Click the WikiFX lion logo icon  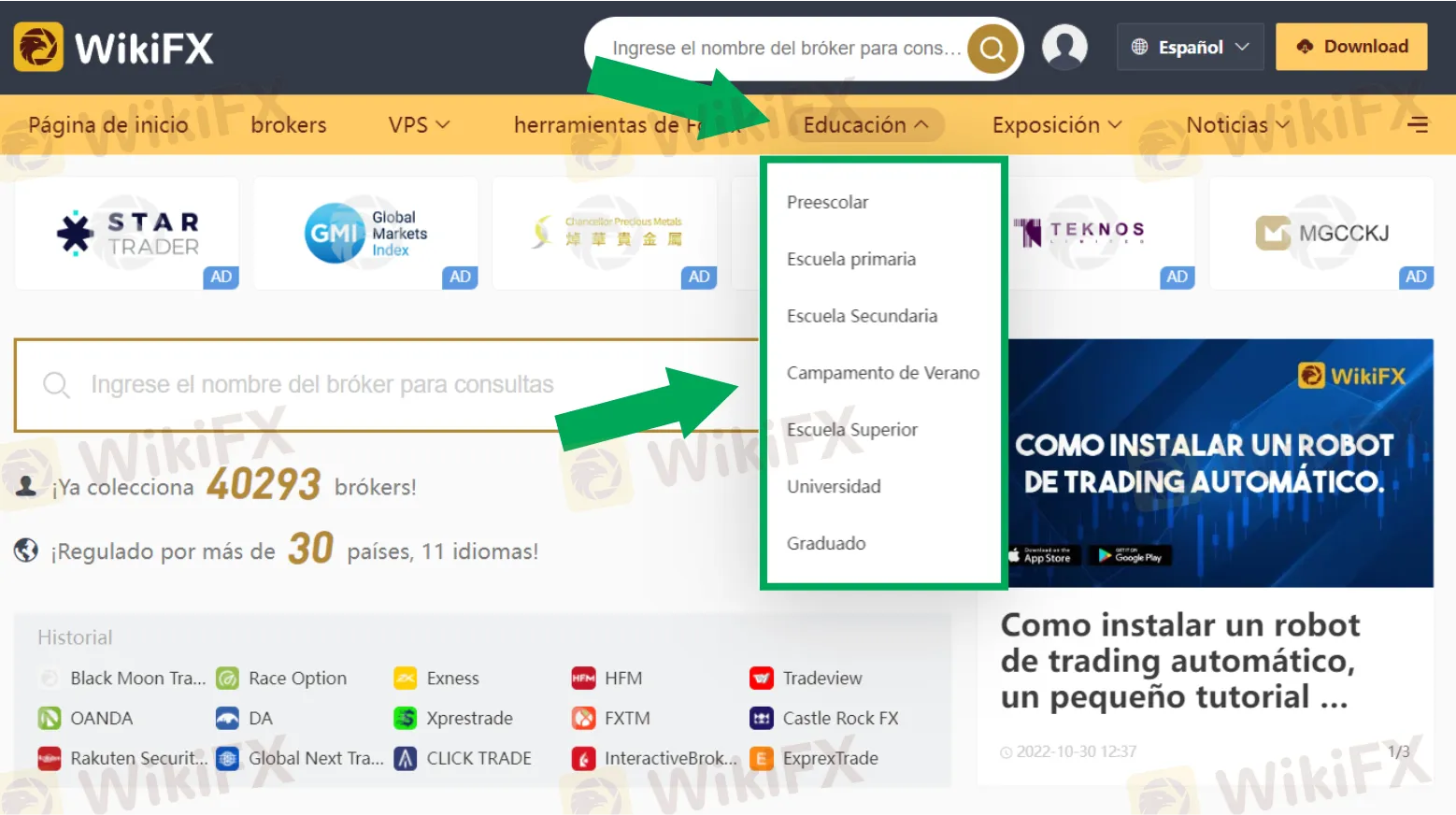point(38,47)
